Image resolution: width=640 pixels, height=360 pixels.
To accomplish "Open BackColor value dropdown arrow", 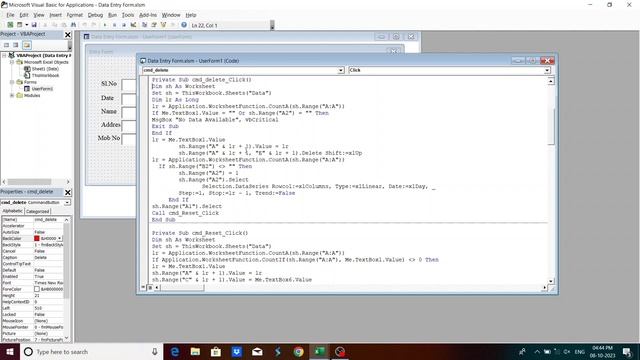I will pyautogui.click(x=60, y=238).
